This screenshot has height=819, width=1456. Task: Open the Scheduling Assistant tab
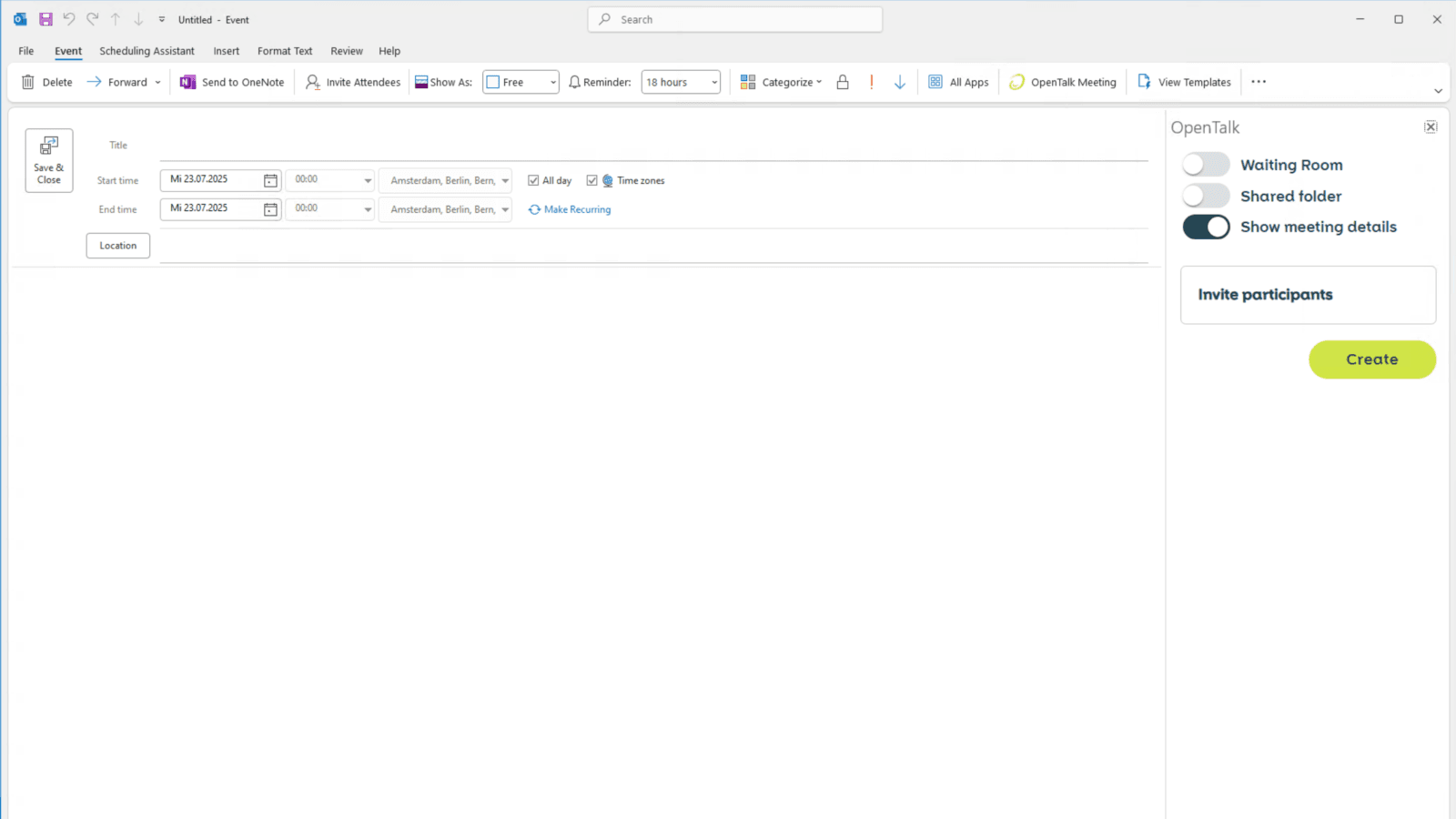point(147,51)
